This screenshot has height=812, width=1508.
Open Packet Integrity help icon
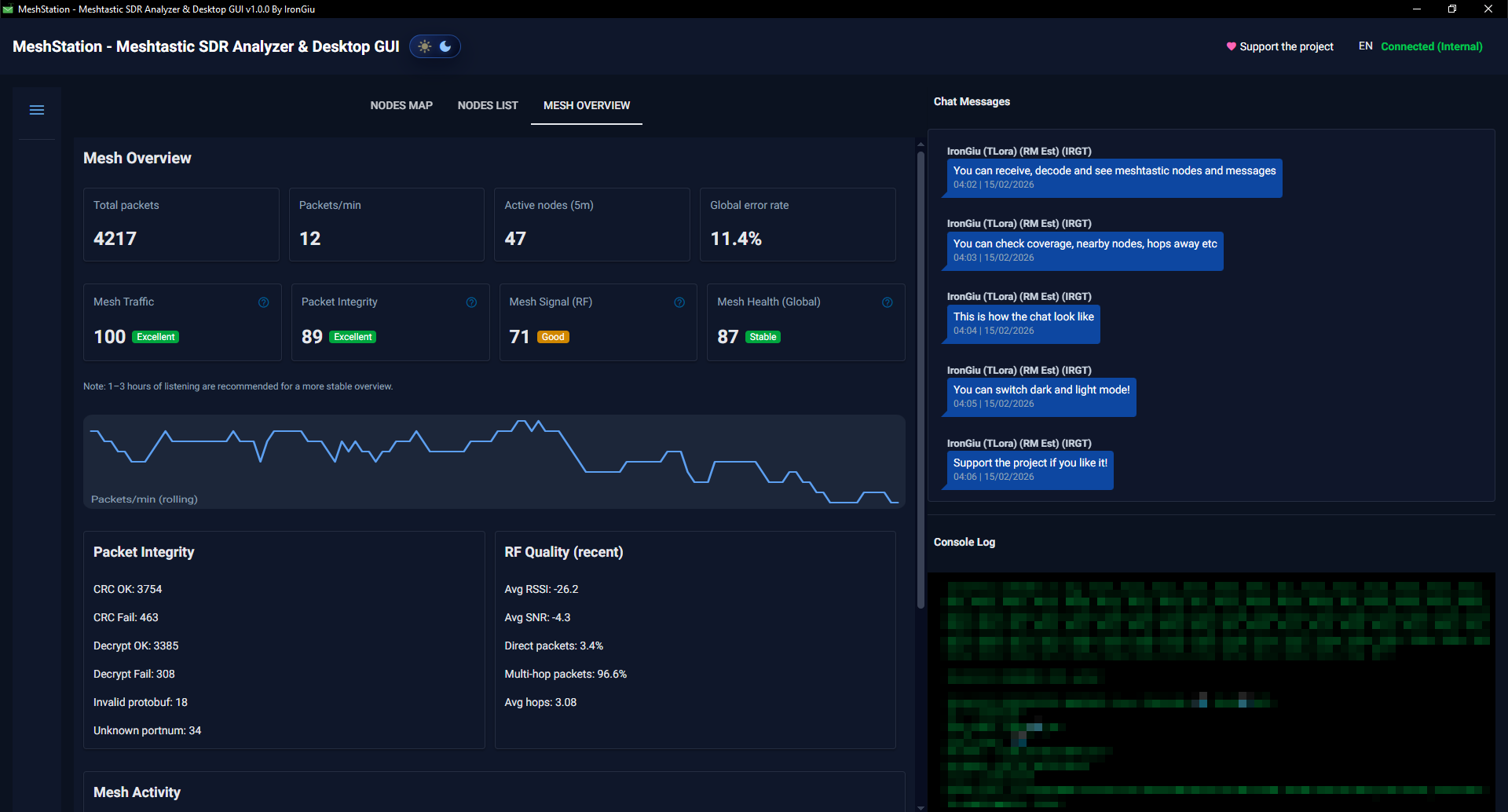[471, 302]
